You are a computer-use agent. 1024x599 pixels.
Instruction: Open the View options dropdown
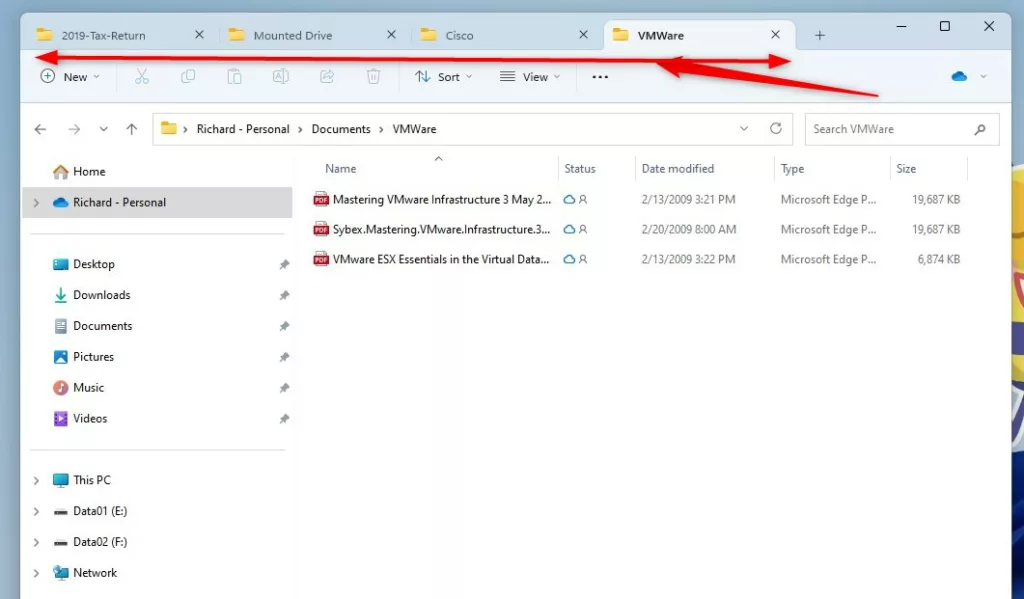click(x=530, y=77)
